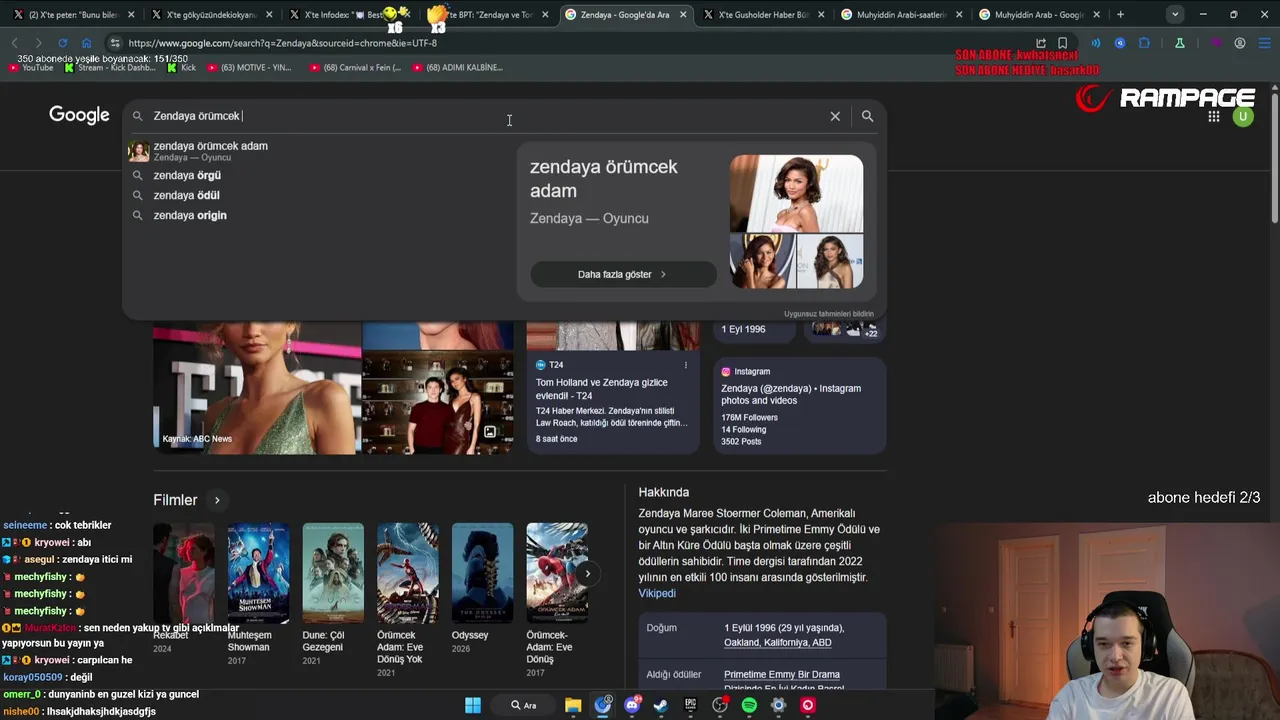Open Muhteşem Showman movie poster
The height and width of the screenshot is (720, 1280).
[x=258, y=573]
